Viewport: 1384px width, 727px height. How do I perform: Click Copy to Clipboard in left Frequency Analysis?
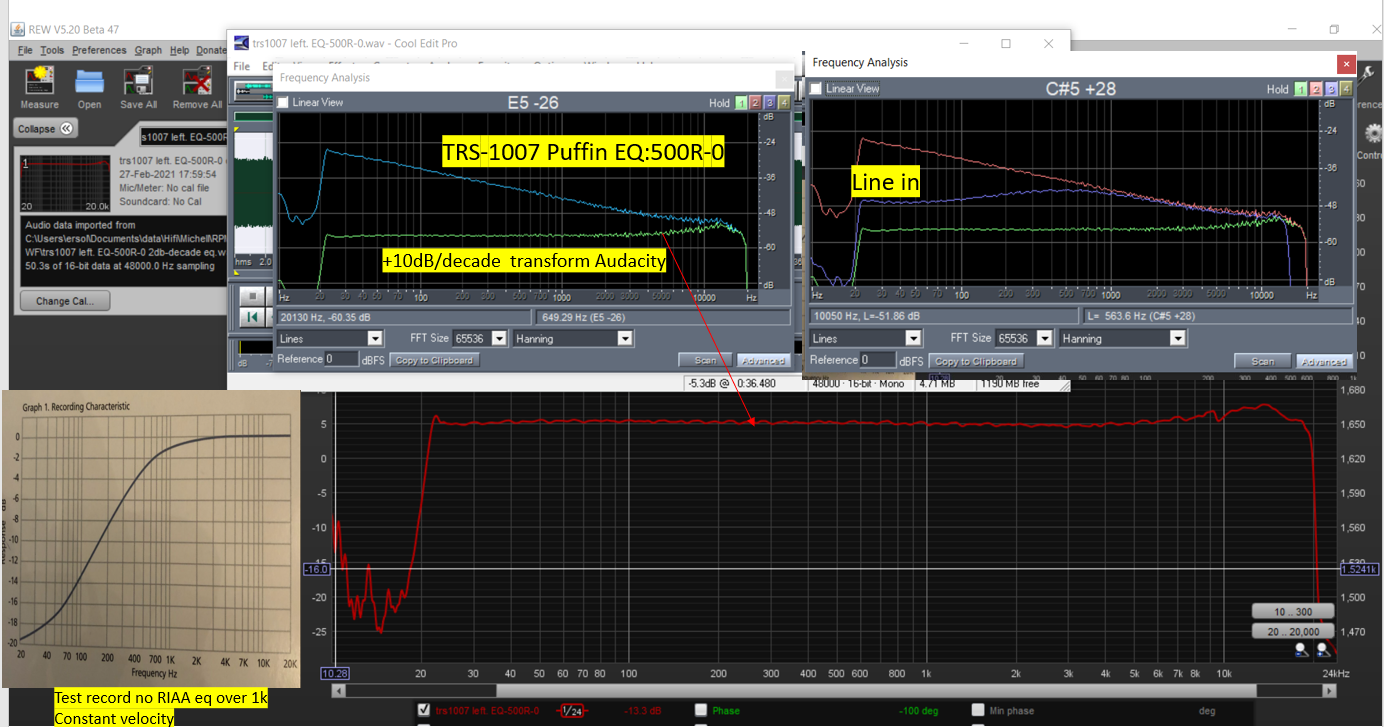coord(435,360)
